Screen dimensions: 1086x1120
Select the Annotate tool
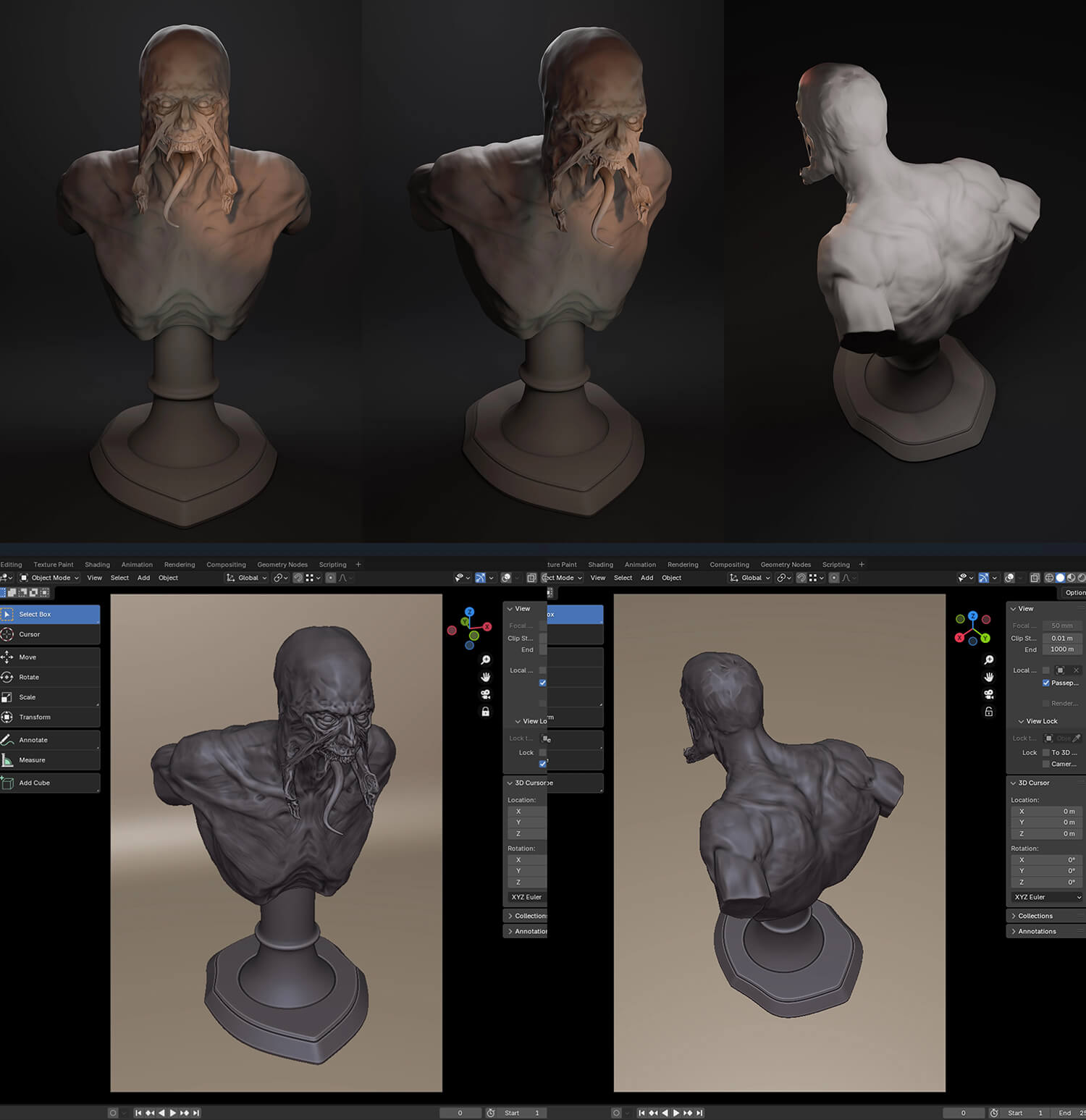[x=33, y=740]
